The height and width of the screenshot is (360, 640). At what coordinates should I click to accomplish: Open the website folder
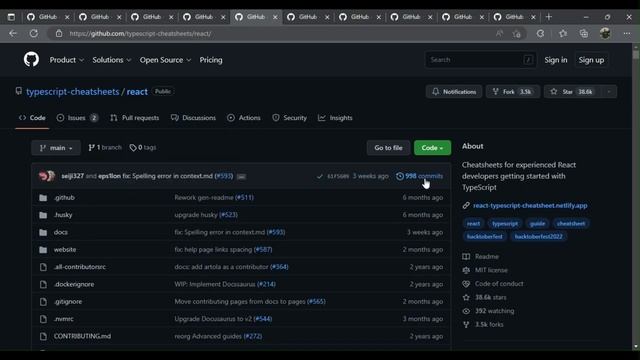tap(65, 249)
